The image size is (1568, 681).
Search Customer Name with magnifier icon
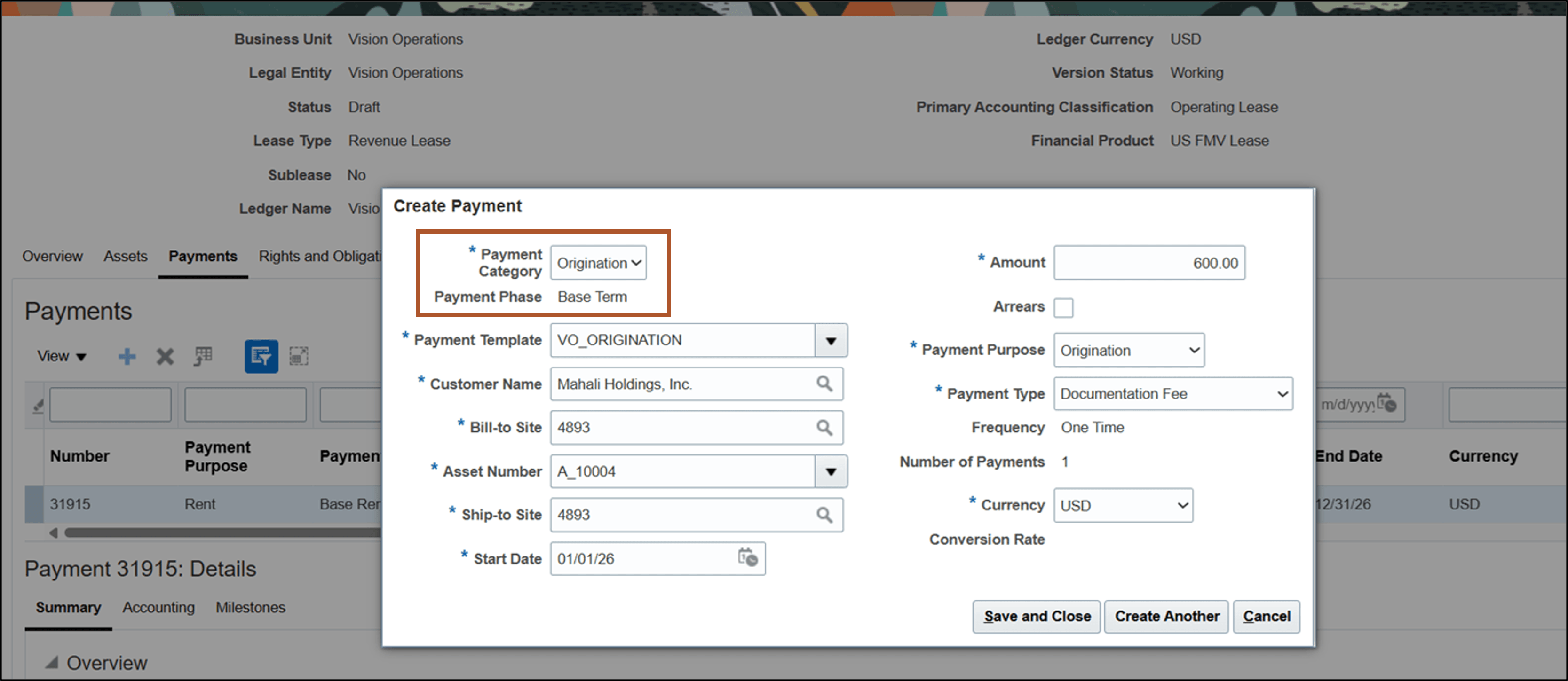coord(824,384)
